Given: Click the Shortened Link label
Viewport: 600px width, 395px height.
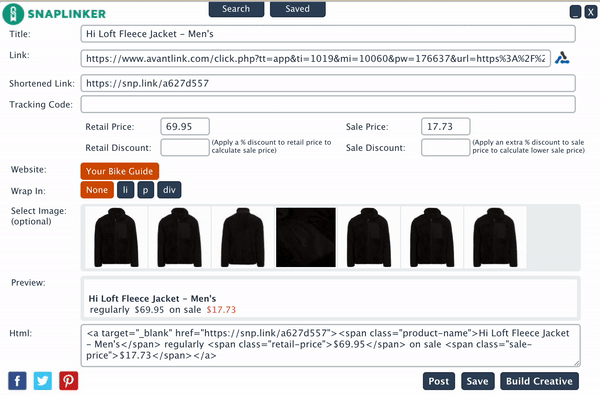Looking at the screenshot, I should [x=42, y=83].
